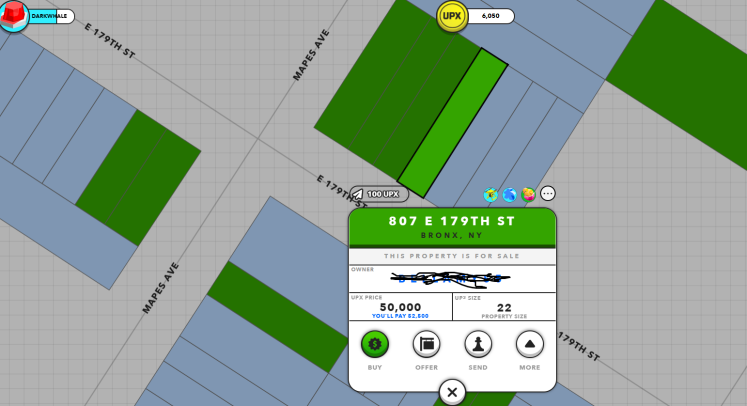Click the 100 UPX send fee badge

(379, 194)
